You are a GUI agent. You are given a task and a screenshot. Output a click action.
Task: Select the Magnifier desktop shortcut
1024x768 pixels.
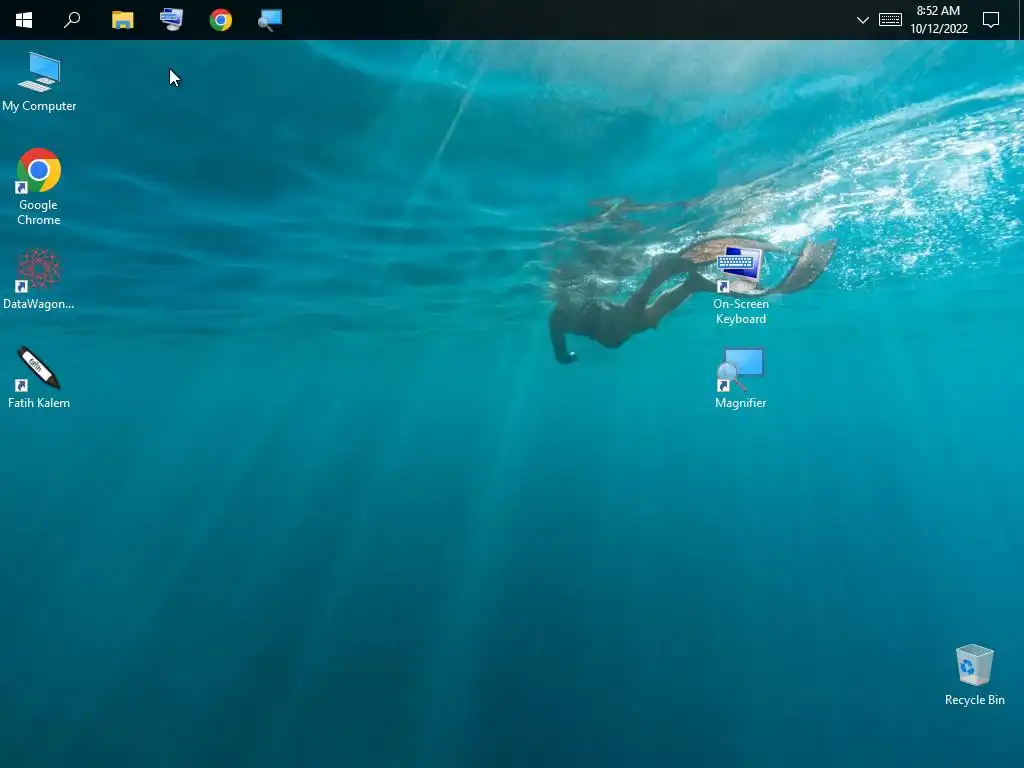click(x=741, y=378)
